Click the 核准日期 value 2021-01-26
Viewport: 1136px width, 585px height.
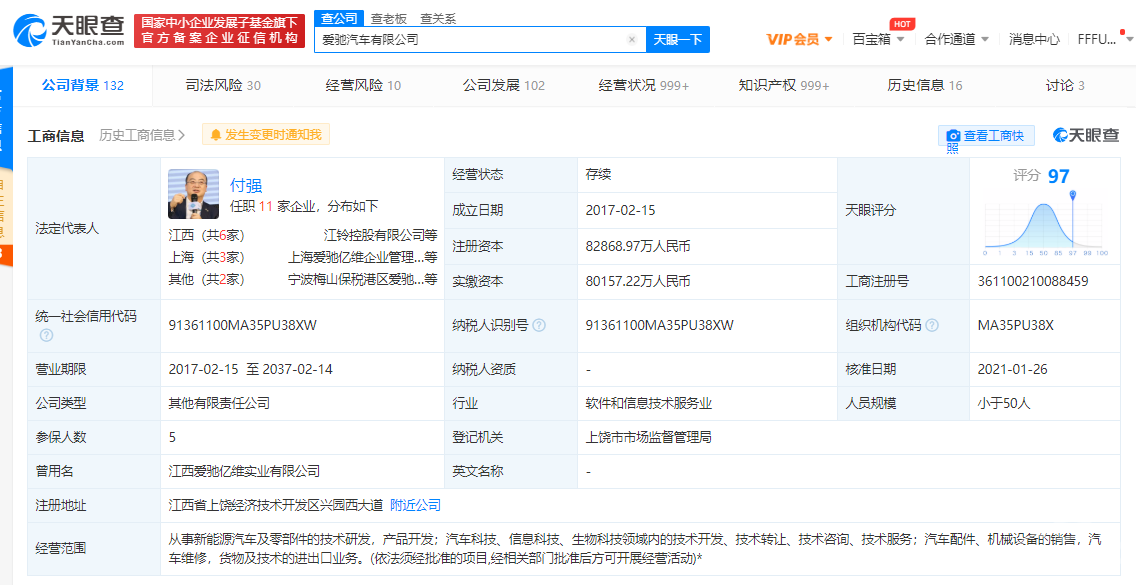tap(1012, 369)
